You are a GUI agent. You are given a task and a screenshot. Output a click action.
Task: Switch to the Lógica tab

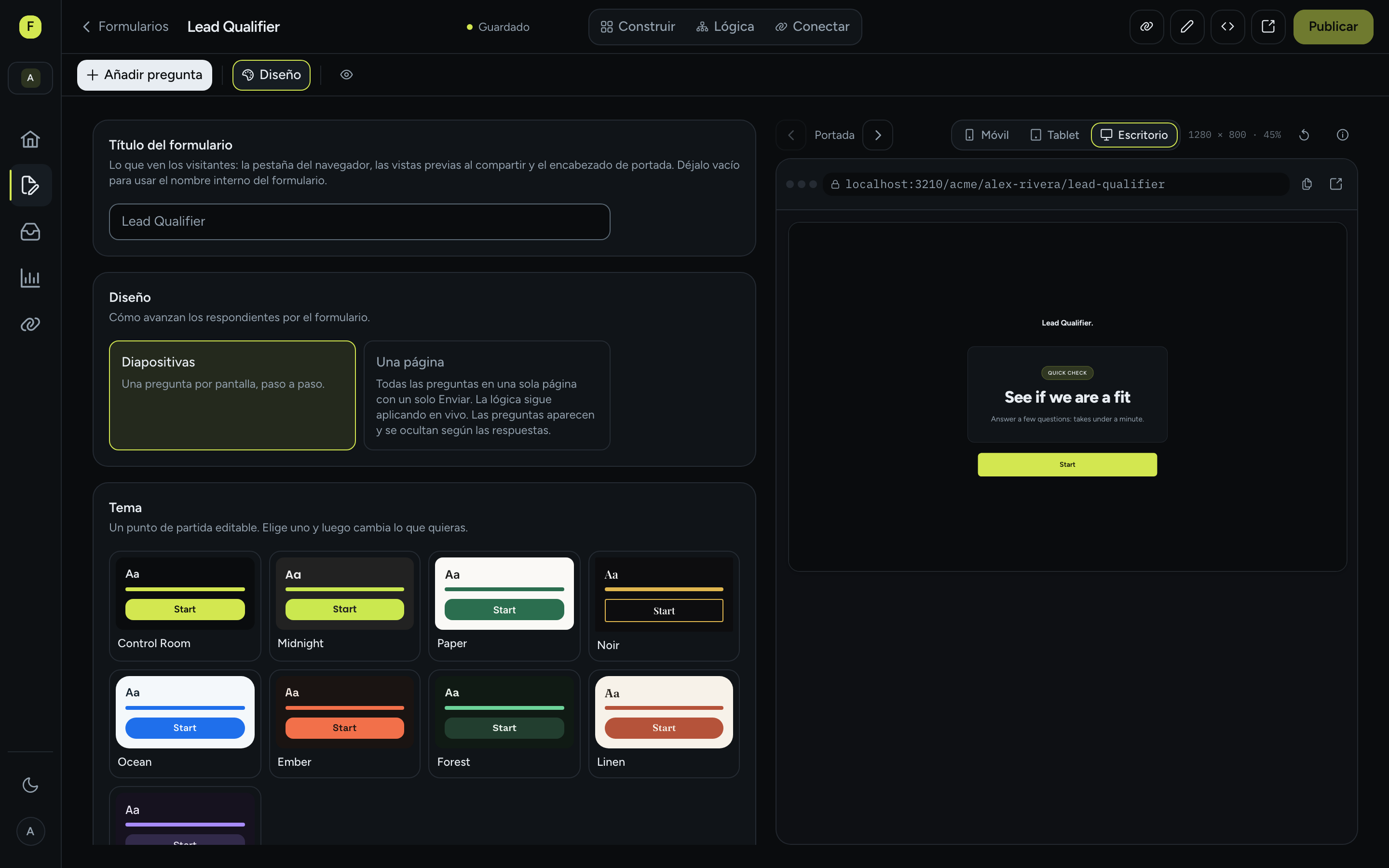(x=725, y=27)
